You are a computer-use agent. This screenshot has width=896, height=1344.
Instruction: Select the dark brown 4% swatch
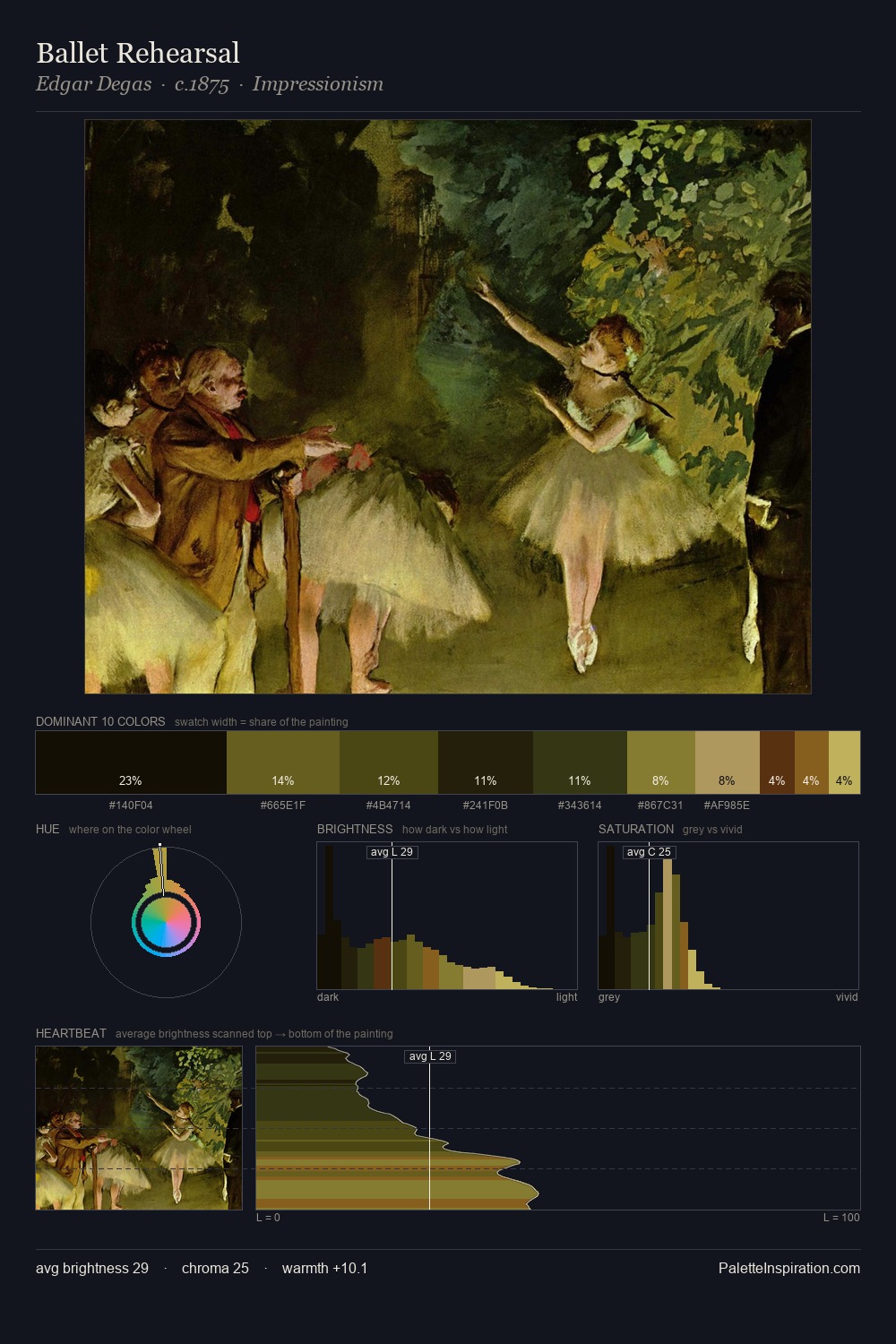click(x=777, y=762)
